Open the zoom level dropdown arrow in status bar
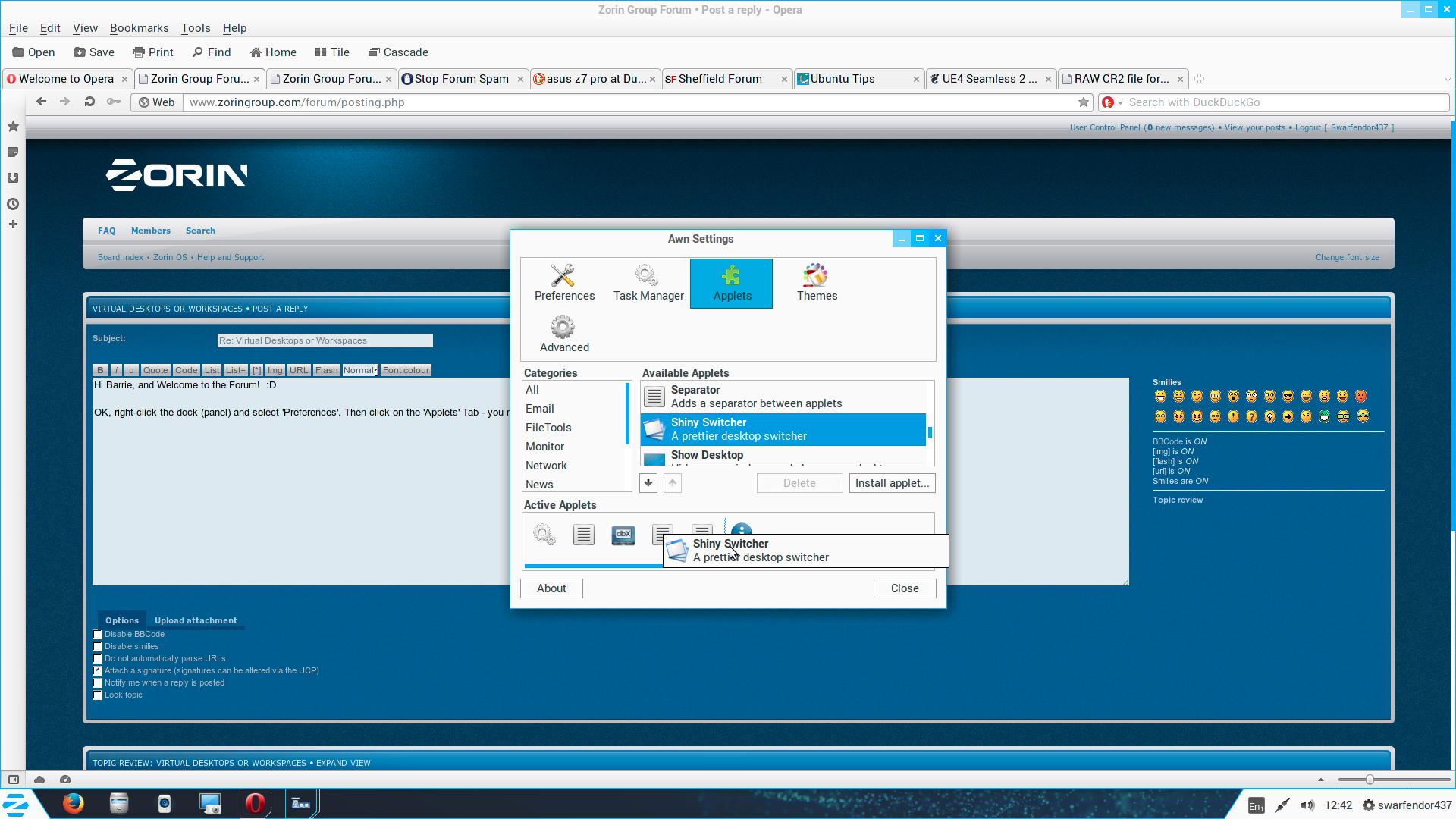The image size is (1456, 819). [x=1320, y=780]
